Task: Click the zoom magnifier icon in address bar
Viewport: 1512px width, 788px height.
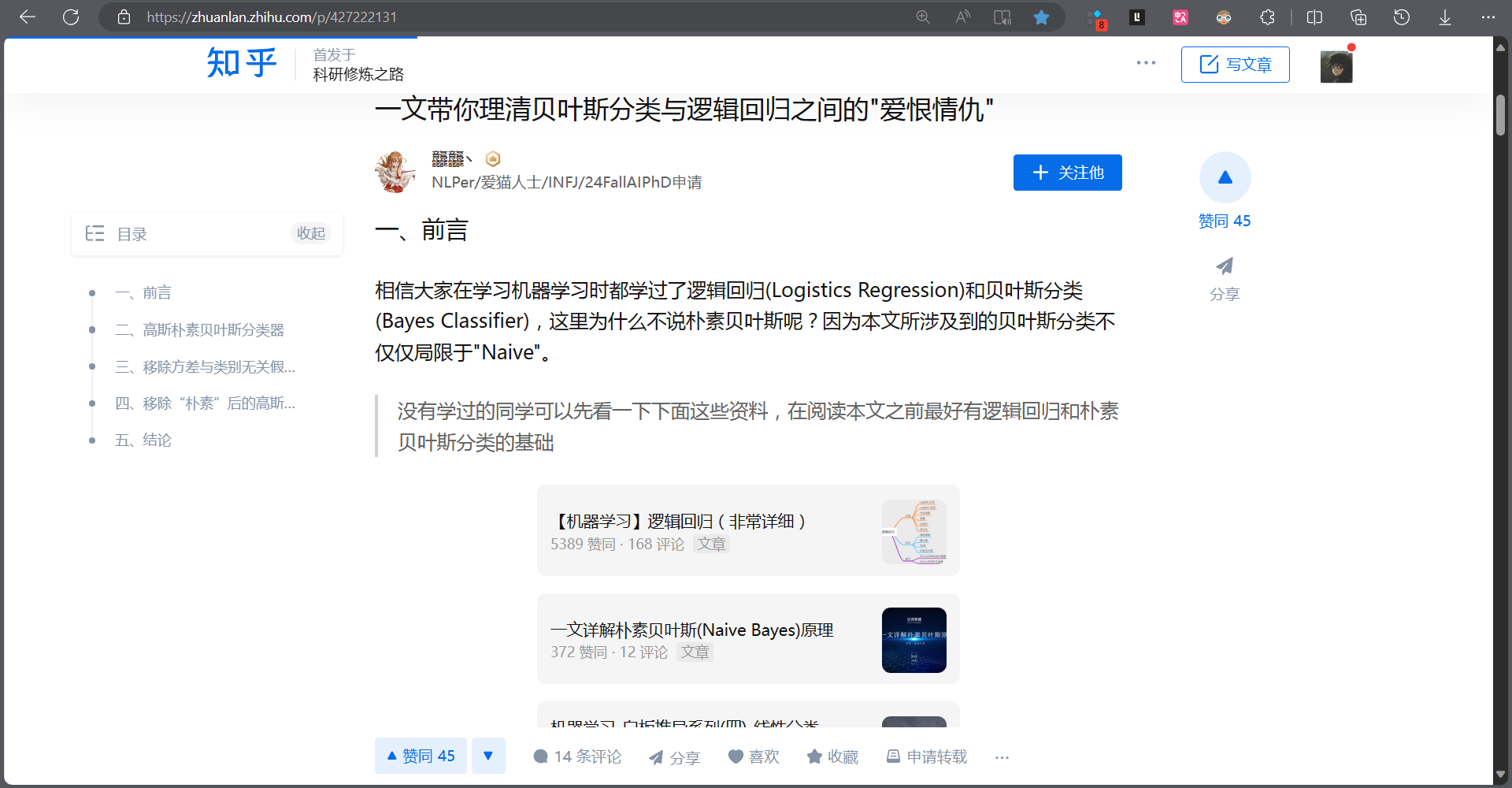Action: point(923,17)
